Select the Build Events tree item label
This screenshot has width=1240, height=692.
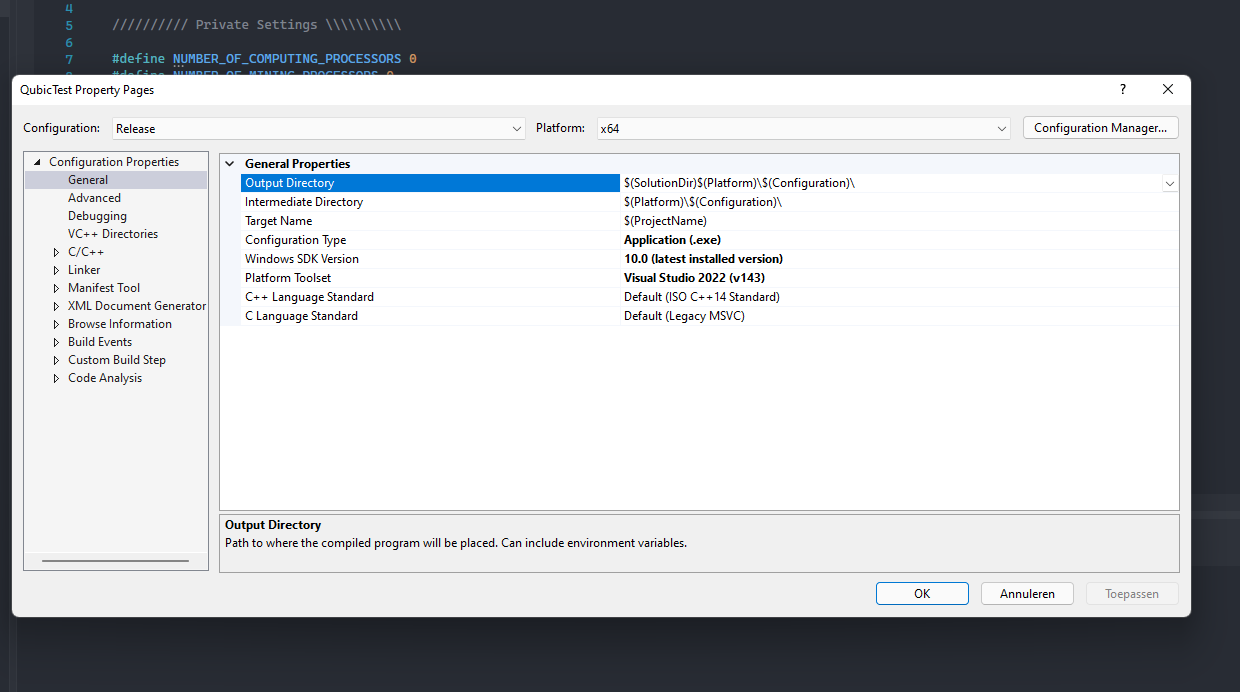tap(100, 342)
